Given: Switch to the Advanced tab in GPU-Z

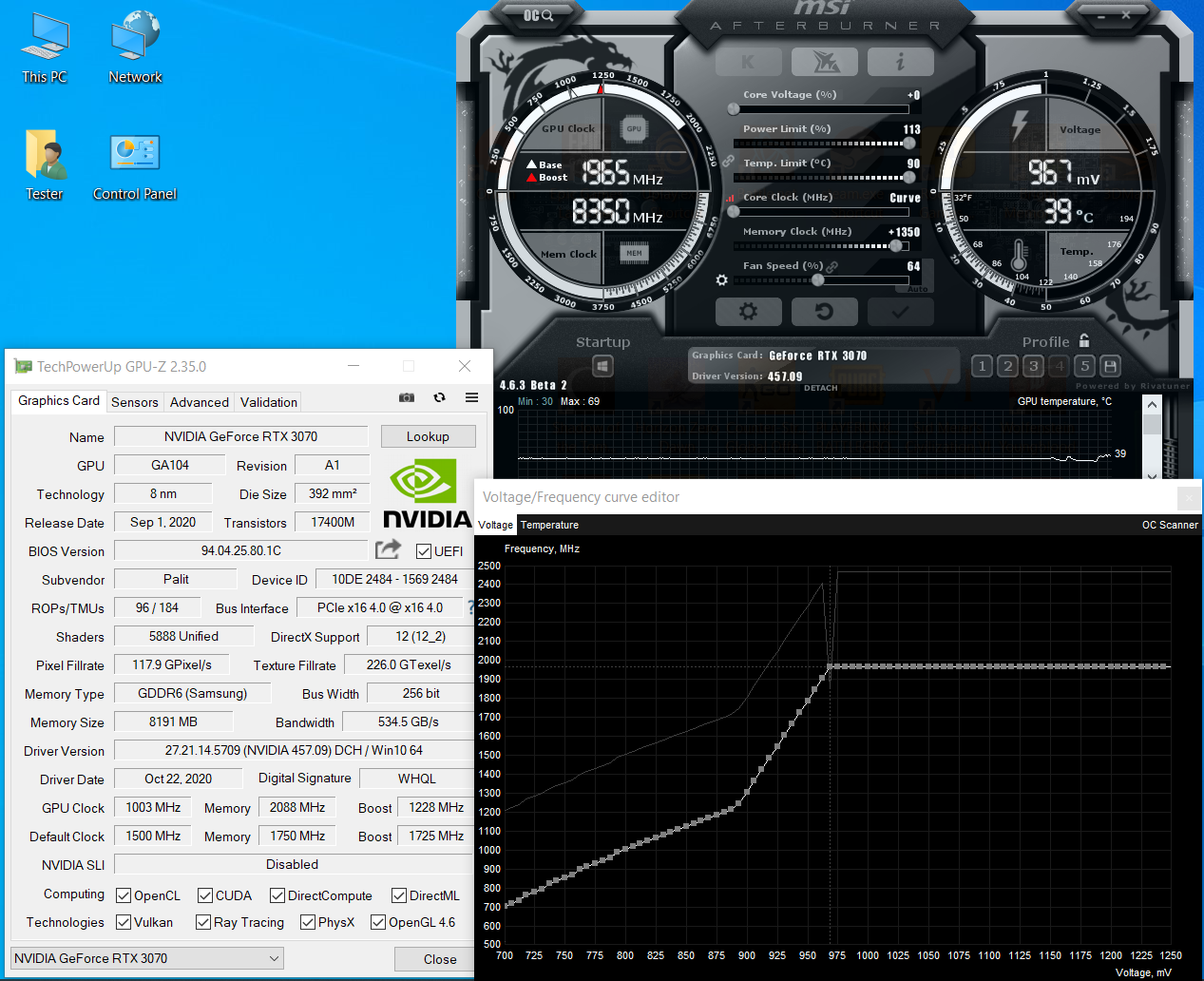Looking at the screenshot, I should 200,402.
